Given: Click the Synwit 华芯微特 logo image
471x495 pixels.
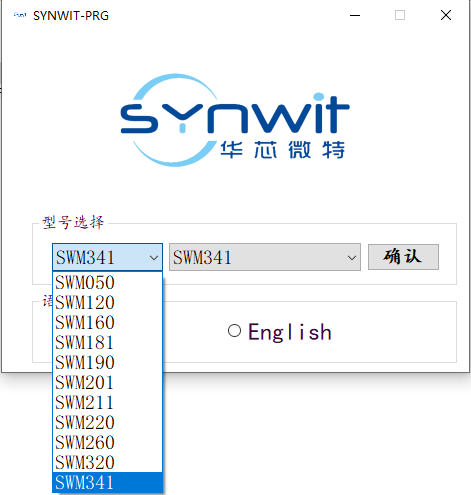Looking at the screenshot, I should click(235, 120).
